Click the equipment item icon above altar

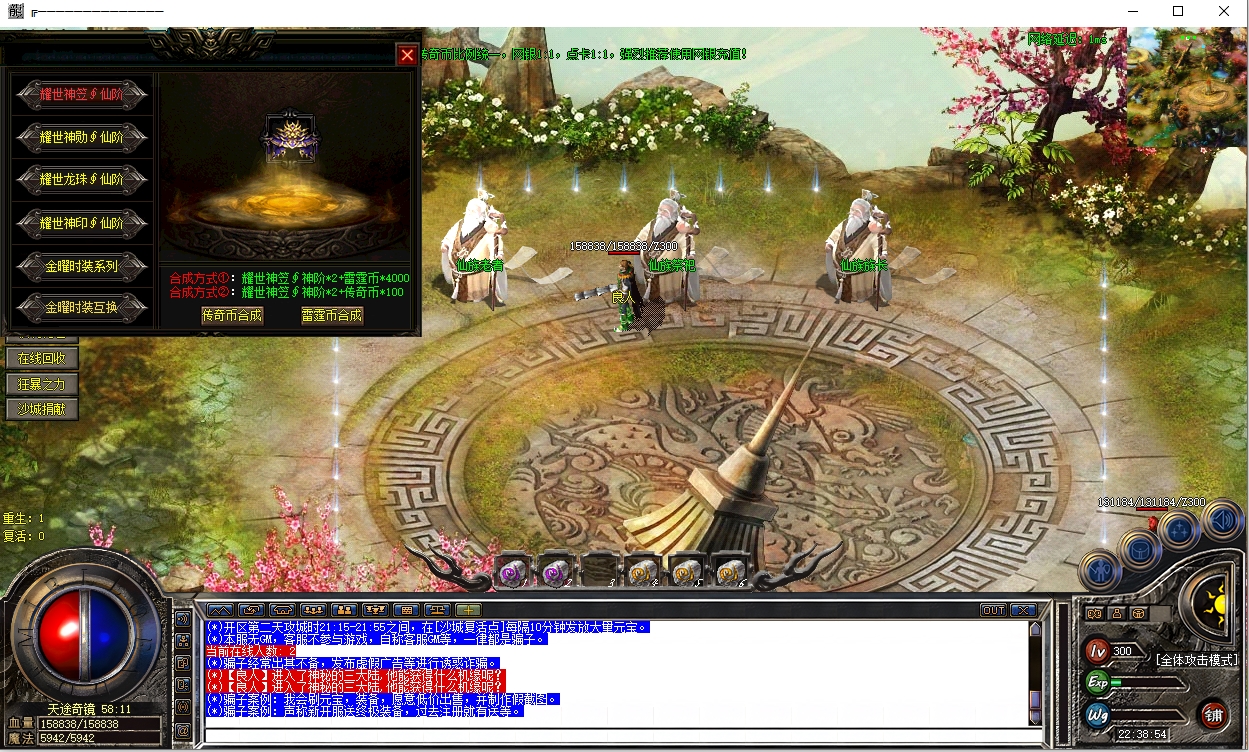(x=290, y=138)
